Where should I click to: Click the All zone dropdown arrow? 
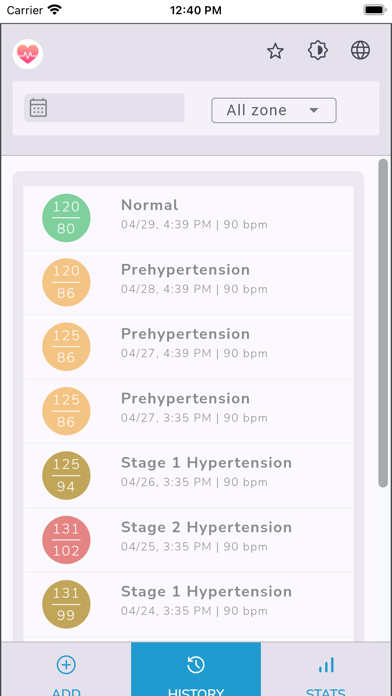314,110
